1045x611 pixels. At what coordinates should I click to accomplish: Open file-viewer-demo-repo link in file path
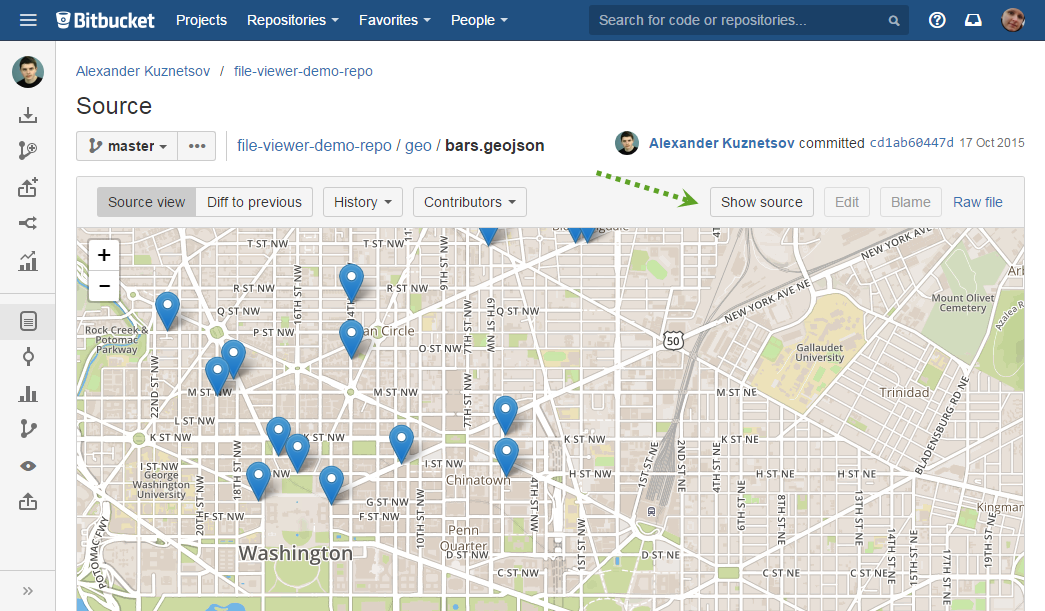314,145
